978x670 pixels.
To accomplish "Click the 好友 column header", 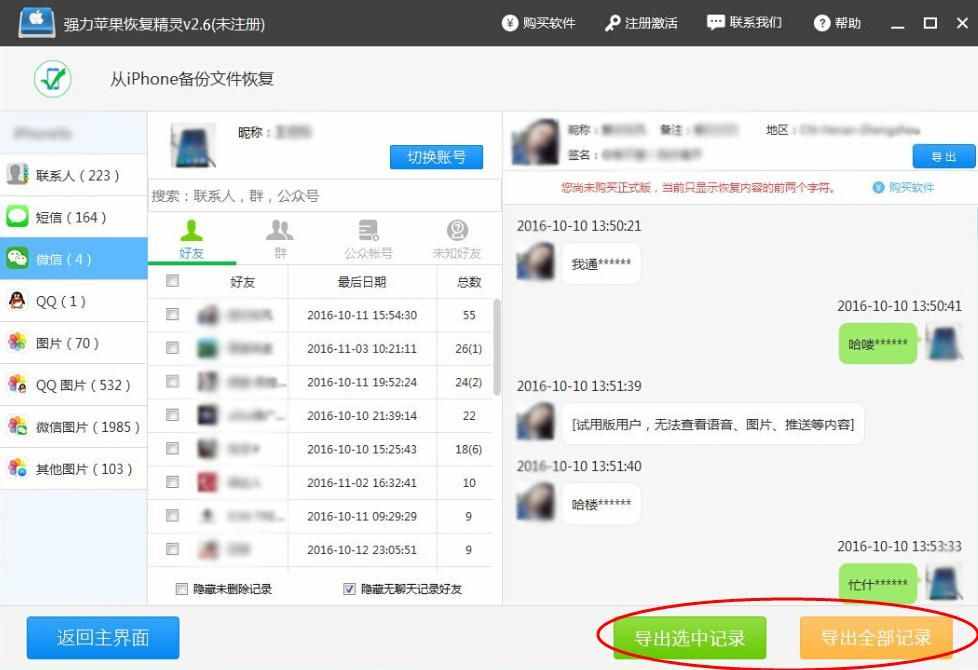I will [242, 282].
